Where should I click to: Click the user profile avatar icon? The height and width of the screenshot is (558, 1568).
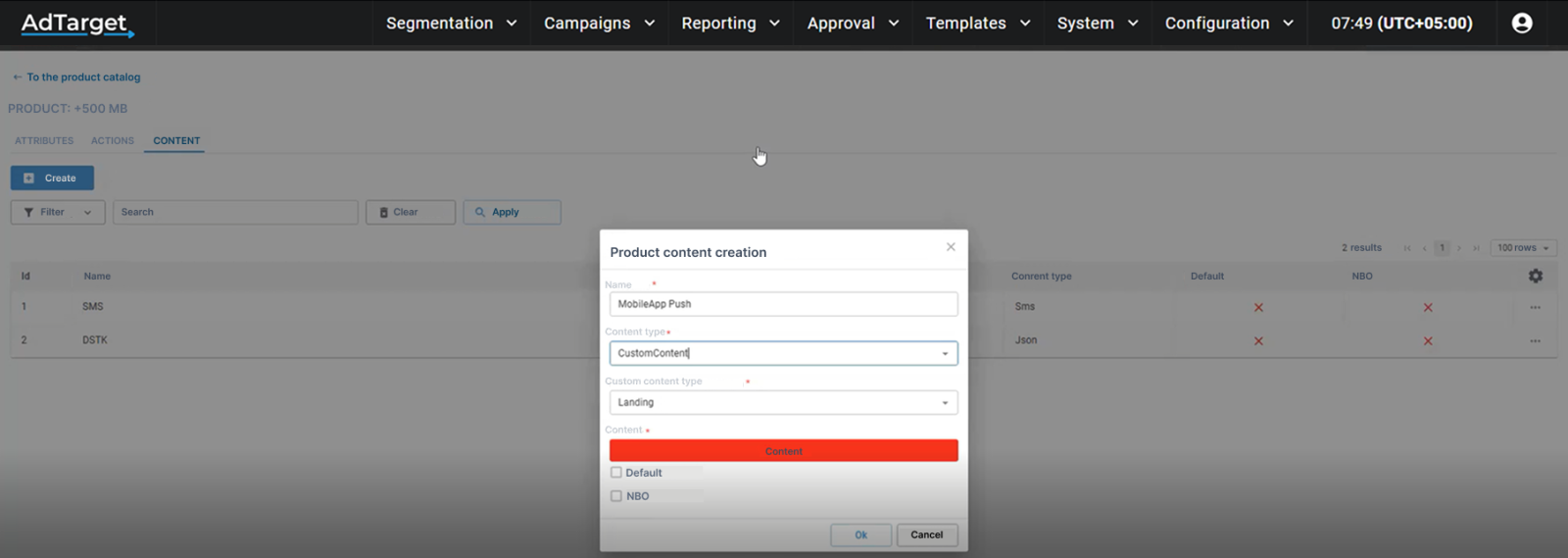[x=1521, y=24]
